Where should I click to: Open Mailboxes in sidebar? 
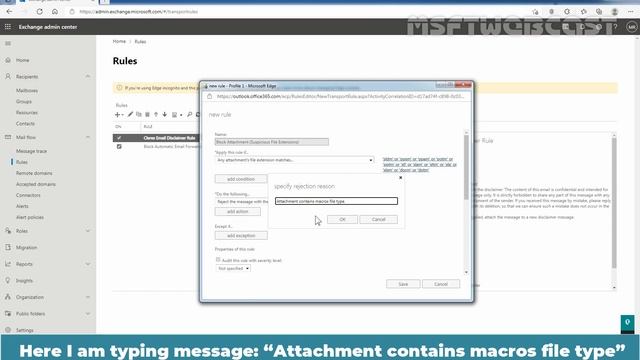[27, 91]
